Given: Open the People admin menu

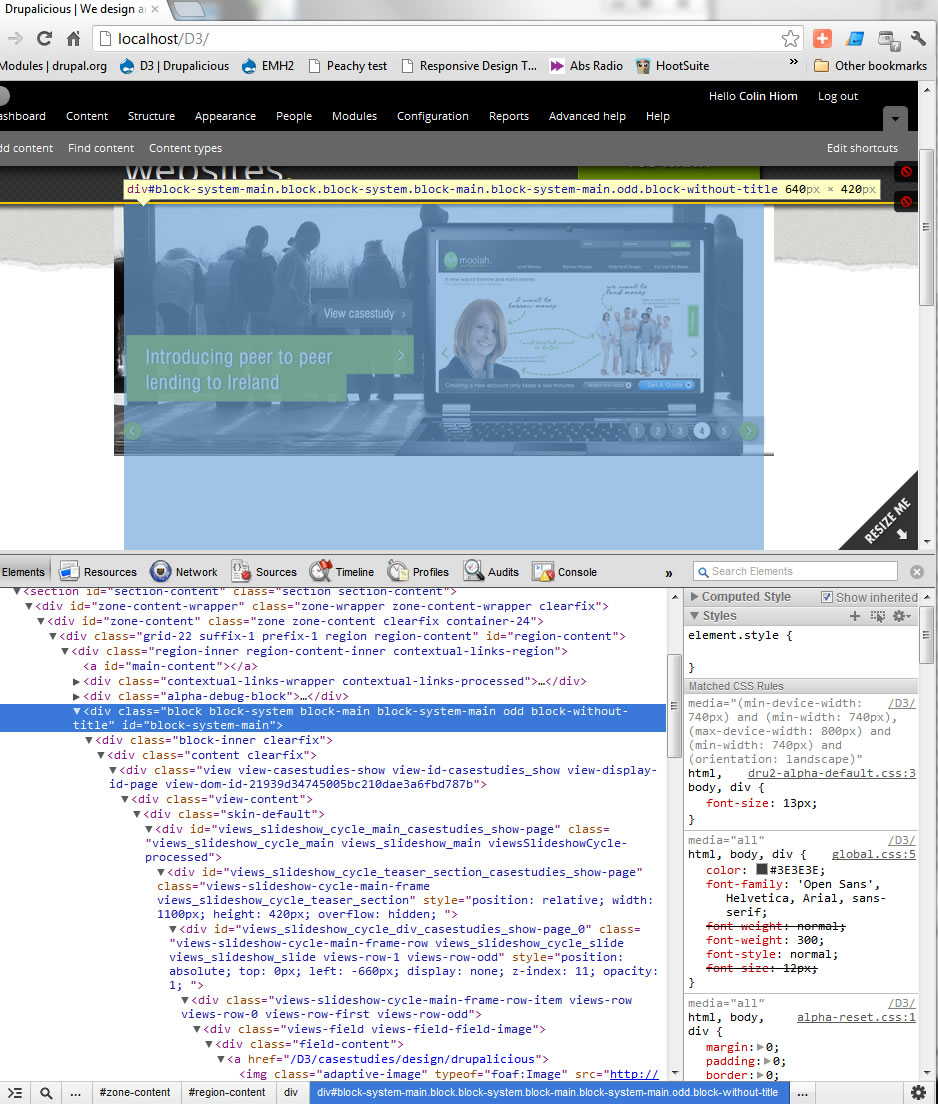Looking at the screenshot, I should pyautogui.click(x=294, y=116).
